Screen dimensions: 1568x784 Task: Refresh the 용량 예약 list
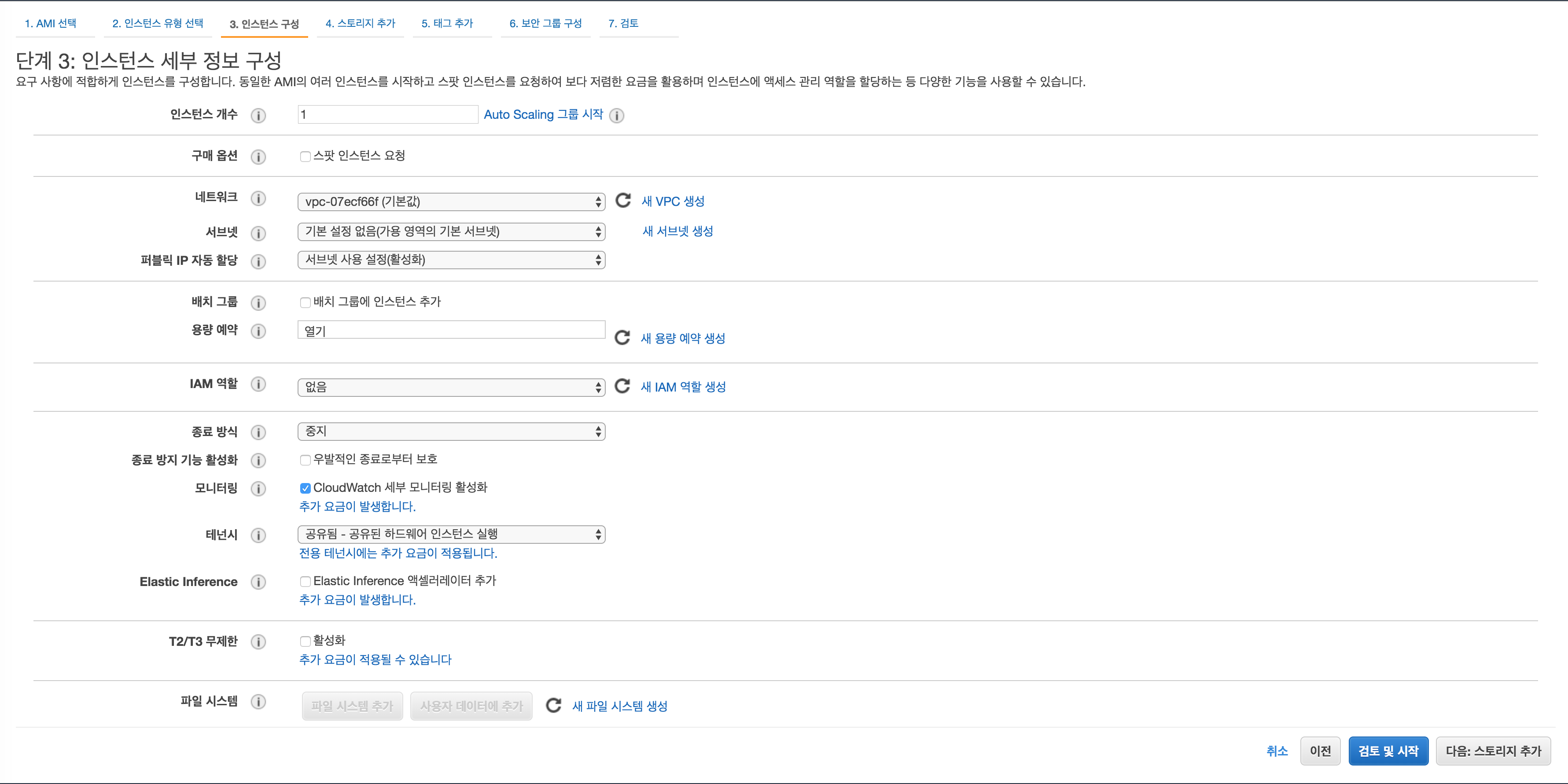pos(622,337)
